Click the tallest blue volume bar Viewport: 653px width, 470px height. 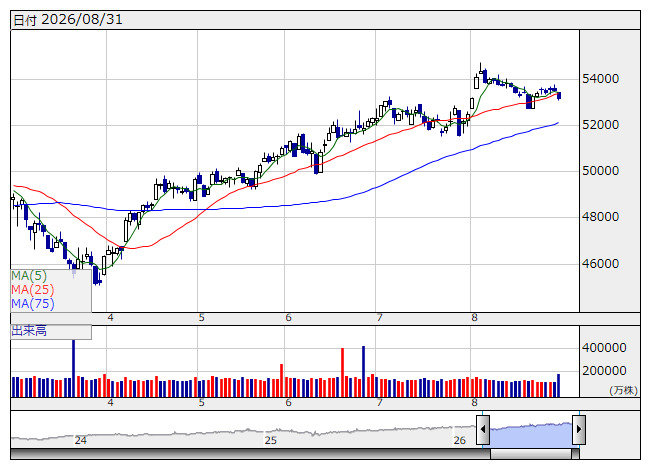[x=74, y=368]
